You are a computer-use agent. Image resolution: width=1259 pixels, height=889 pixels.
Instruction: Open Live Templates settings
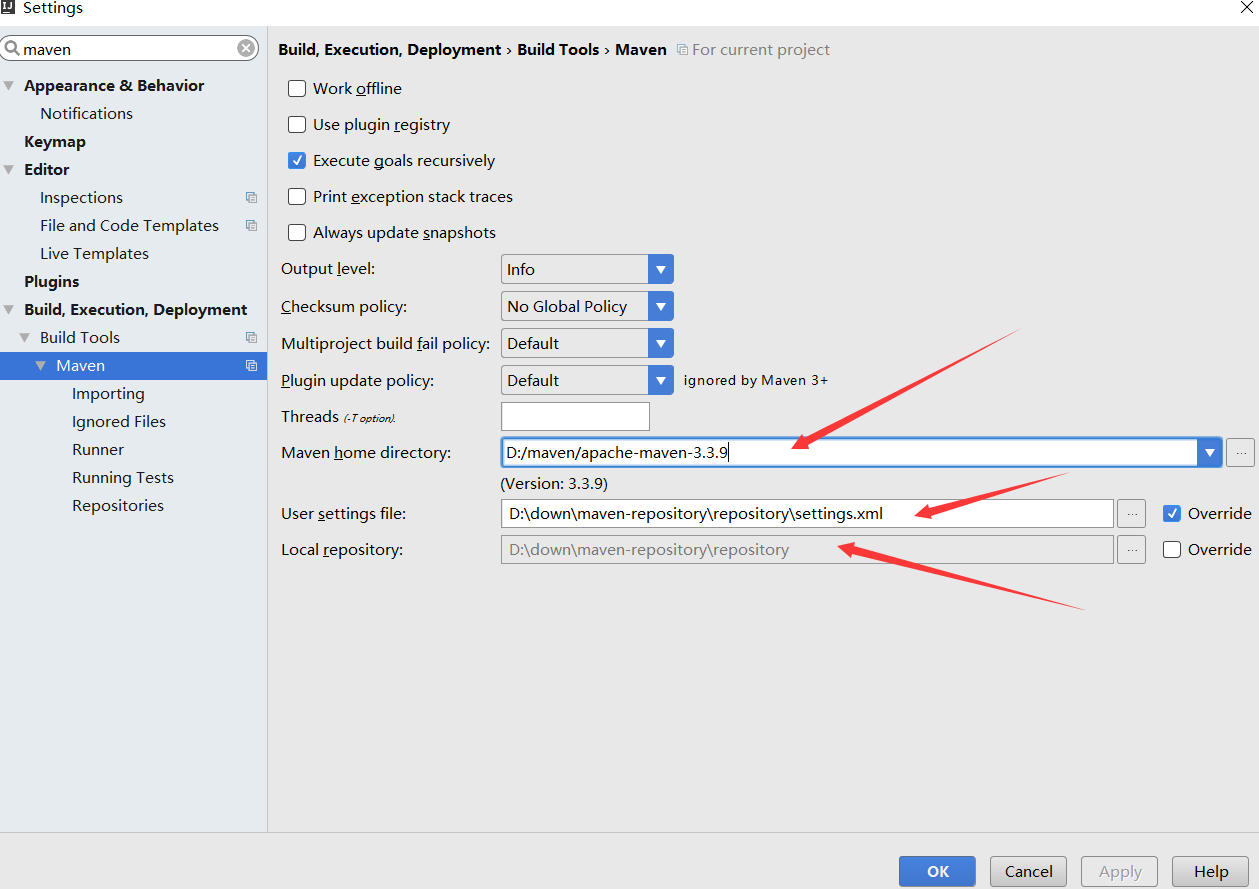pyautogui.click(x=94, y=254)
